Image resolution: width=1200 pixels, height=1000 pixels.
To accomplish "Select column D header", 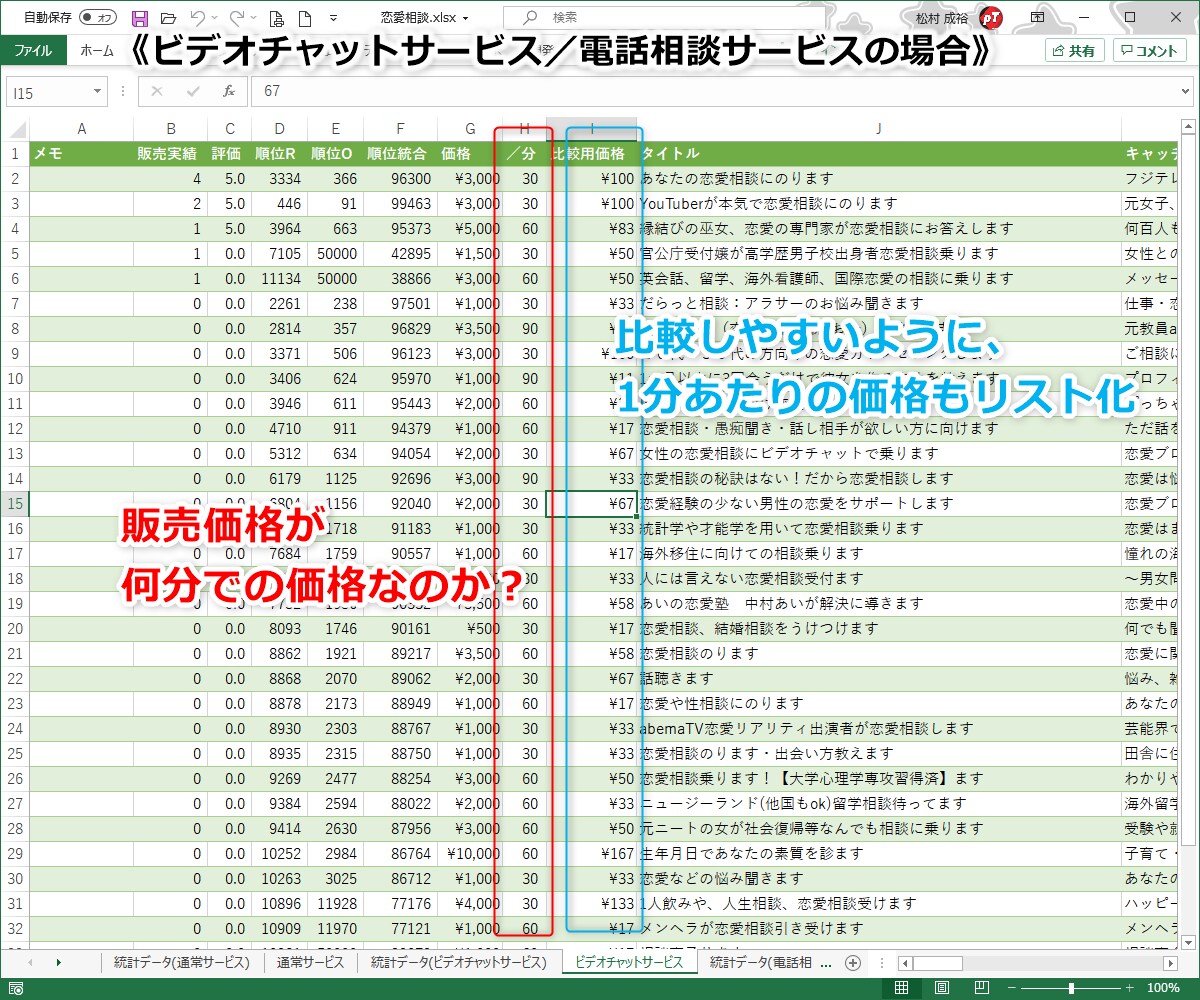I will 279,128.
